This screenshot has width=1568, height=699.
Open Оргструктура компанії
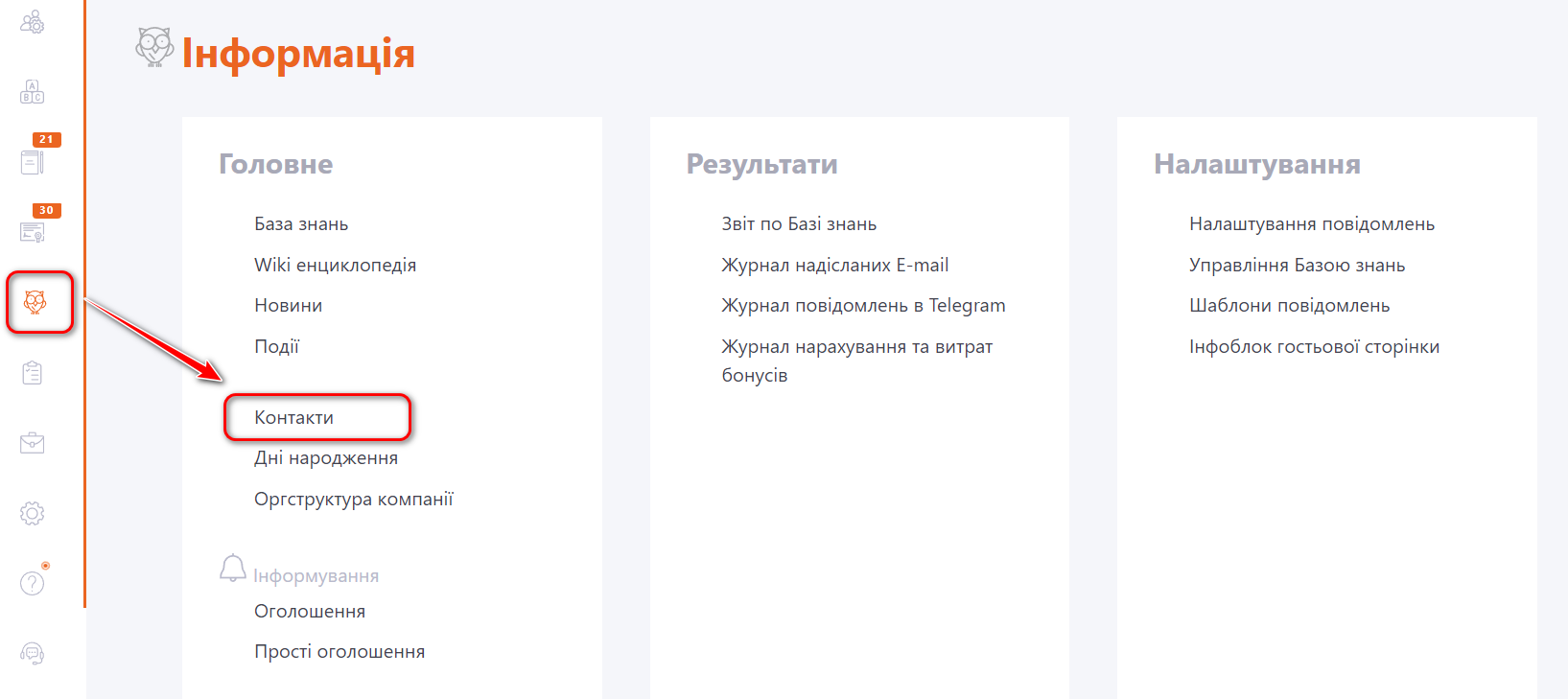point(353,500)
